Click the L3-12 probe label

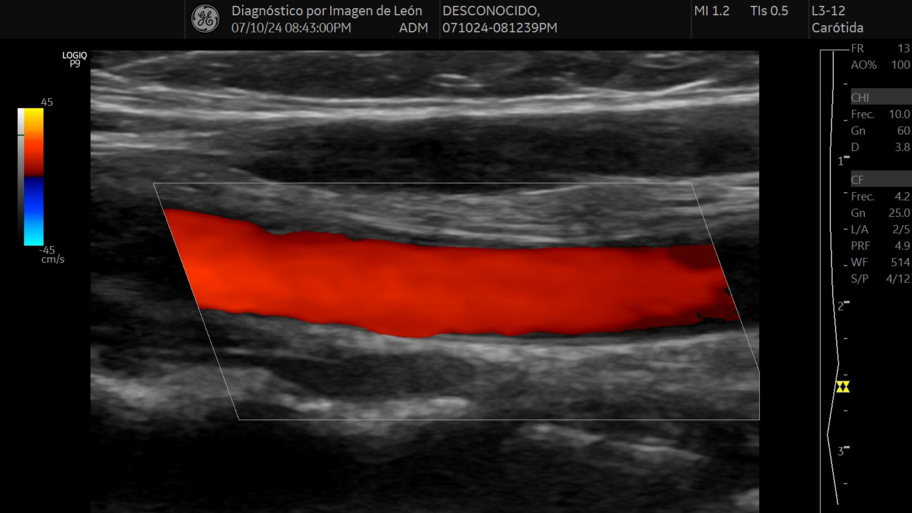coord(828,11)
